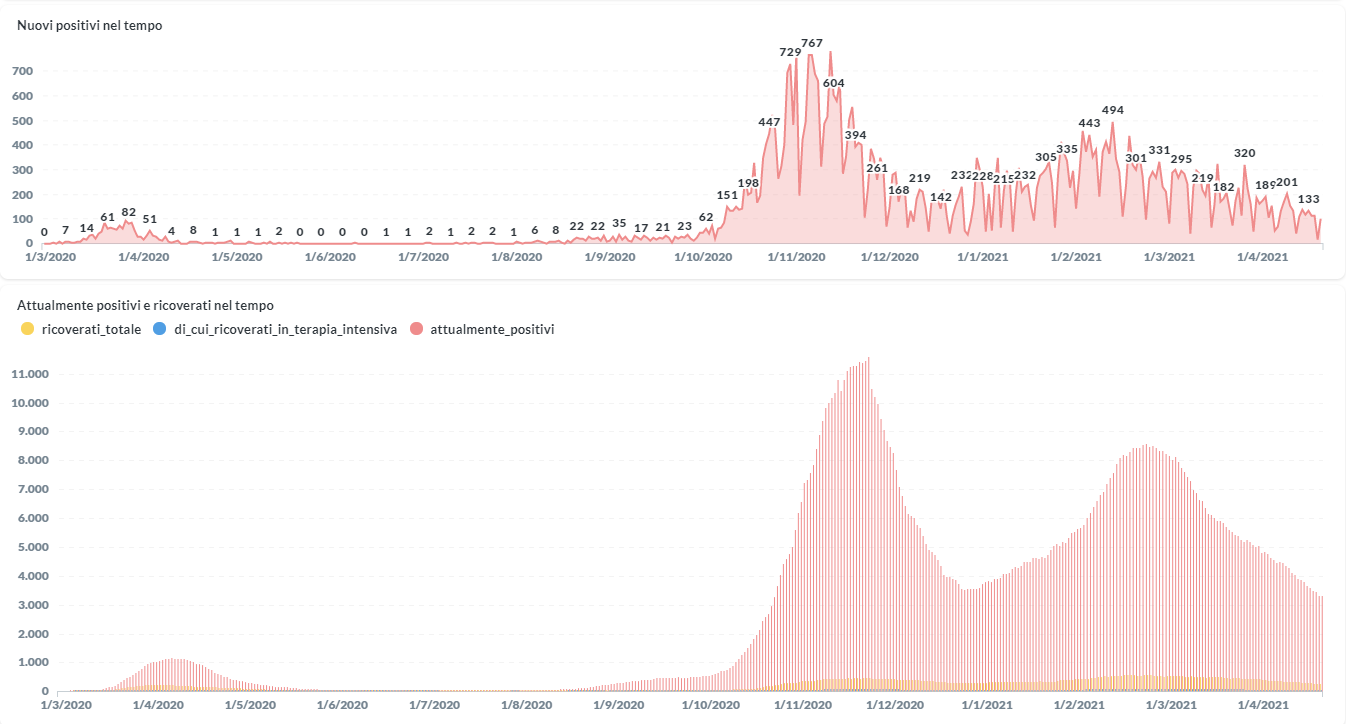The image size is (1346, 724).
Task: Click the 494 data point label
Action: (1112, 110)
